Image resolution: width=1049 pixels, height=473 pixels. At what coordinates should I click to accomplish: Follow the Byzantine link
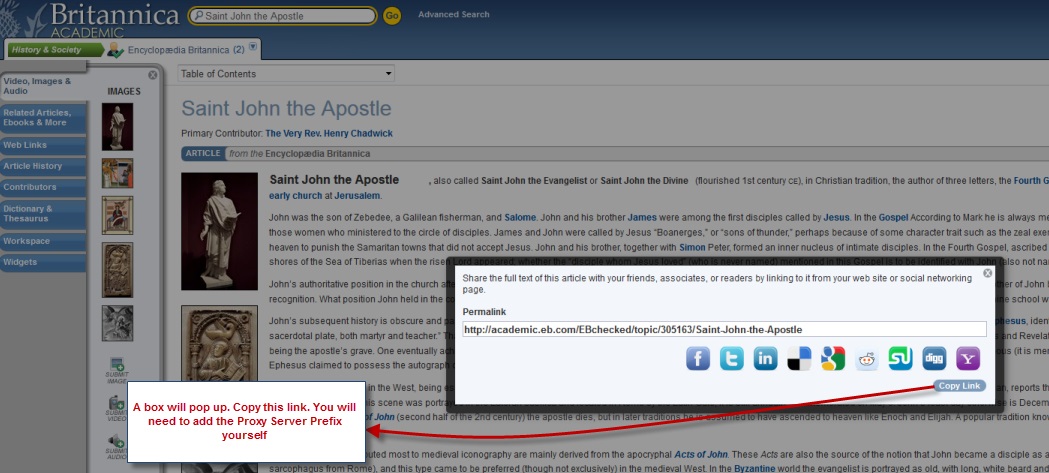tap(755, 468)
